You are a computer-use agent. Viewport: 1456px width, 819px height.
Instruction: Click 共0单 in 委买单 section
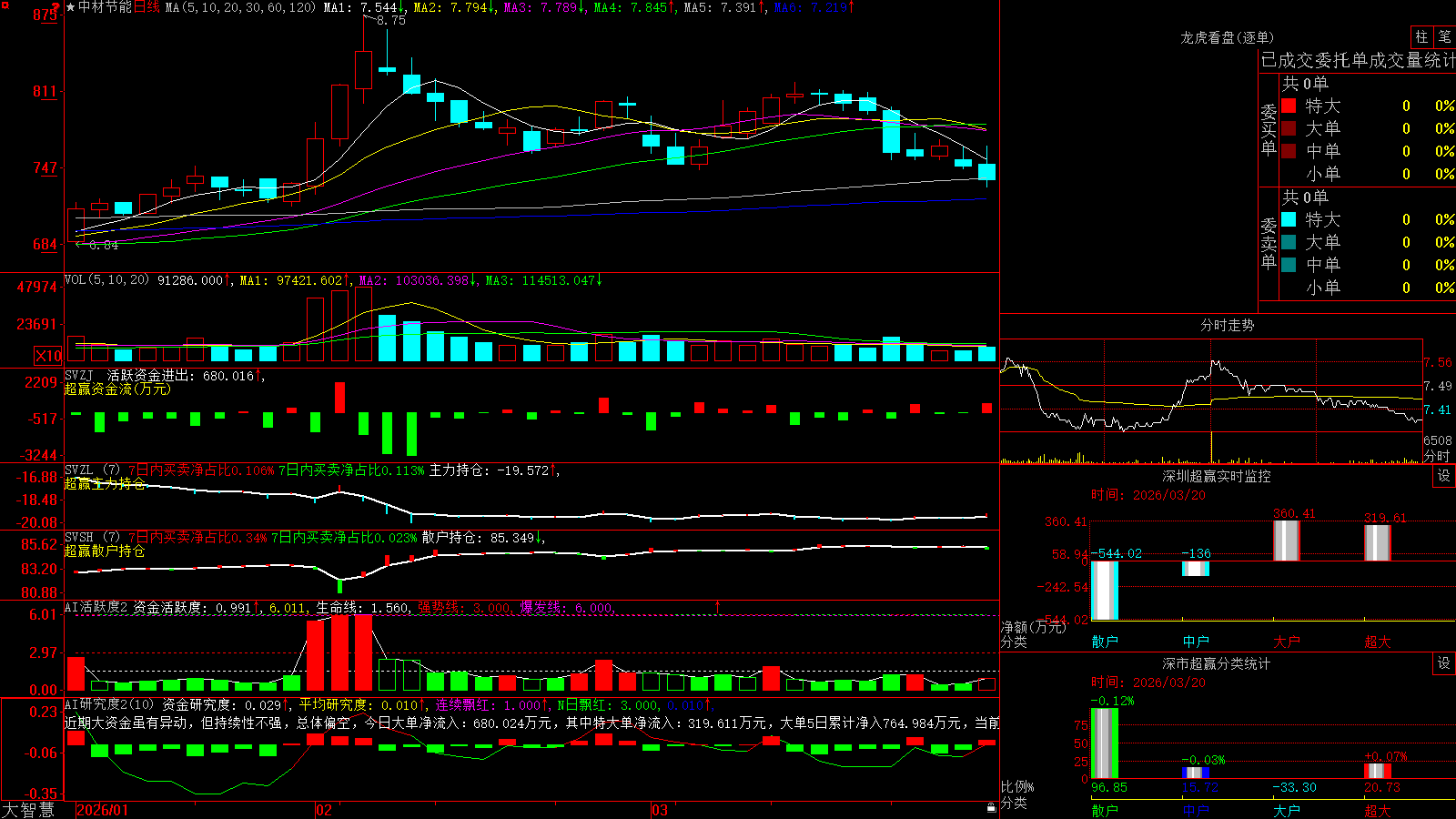pos(1305,84)
